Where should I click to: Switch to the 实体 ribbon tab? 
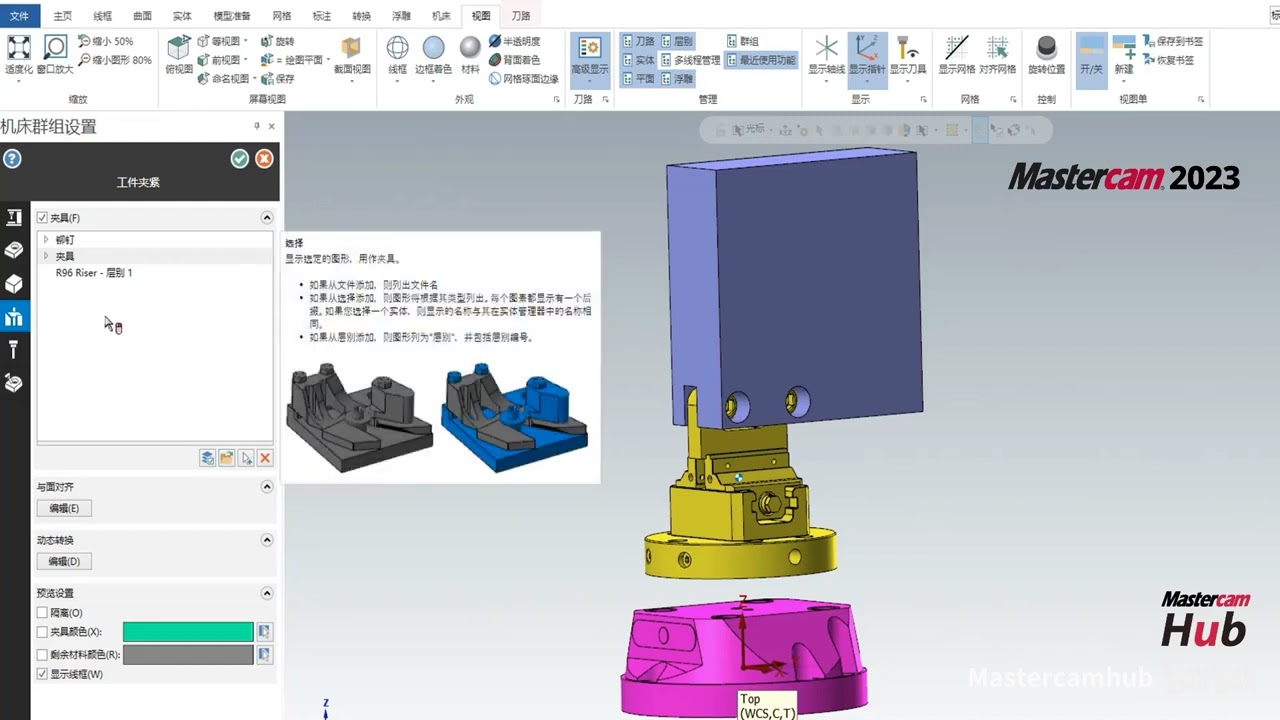coord(182,16)
